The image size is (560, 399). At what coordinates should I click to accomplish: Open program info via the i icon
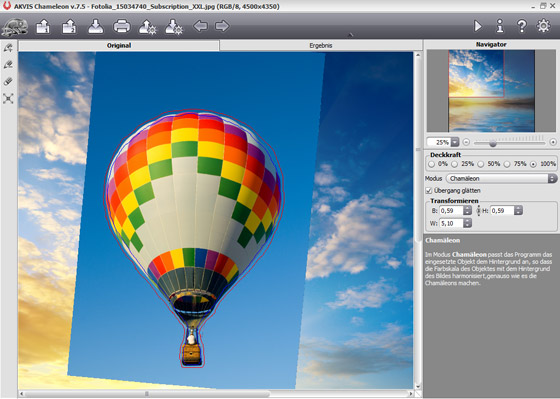coord(500,26)
